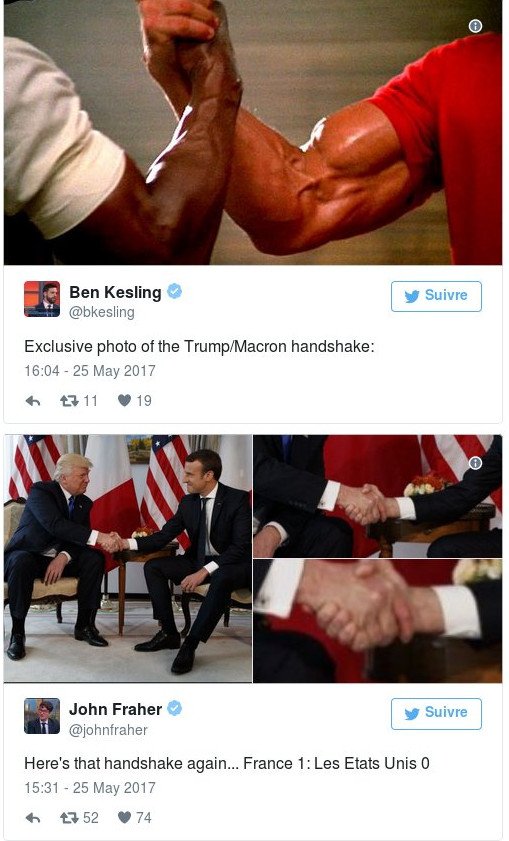Open the 15:31 - 25 May 2017 timestamp

click(x=90, y=788)
